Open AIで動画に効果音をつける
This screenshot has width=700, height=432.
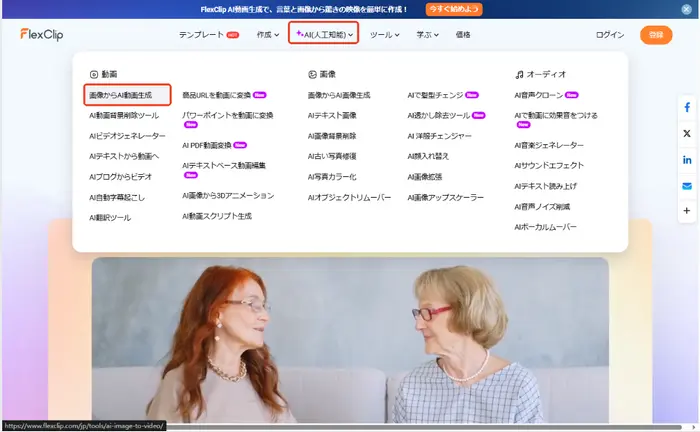(x=556, y=115)
